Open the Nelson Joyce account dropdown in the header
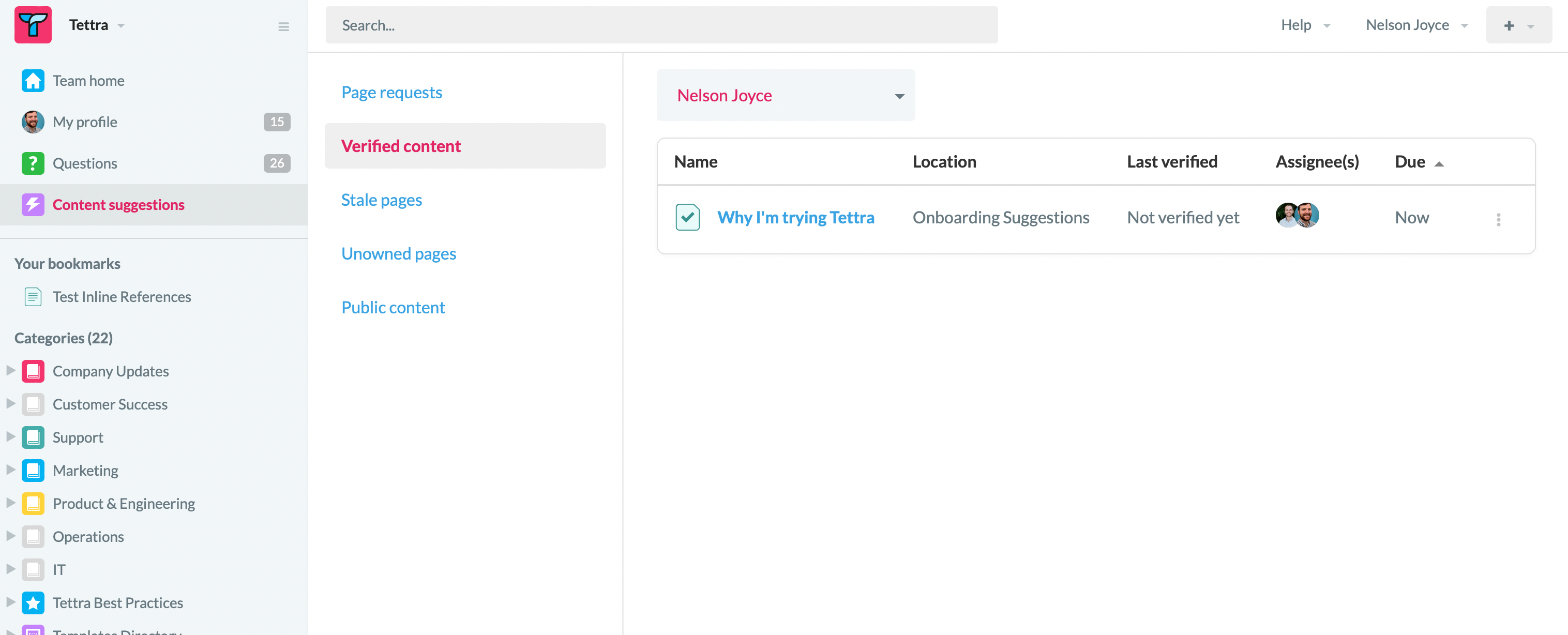The height and width of the screenshot is (635, 1568). pos(1416,25)
